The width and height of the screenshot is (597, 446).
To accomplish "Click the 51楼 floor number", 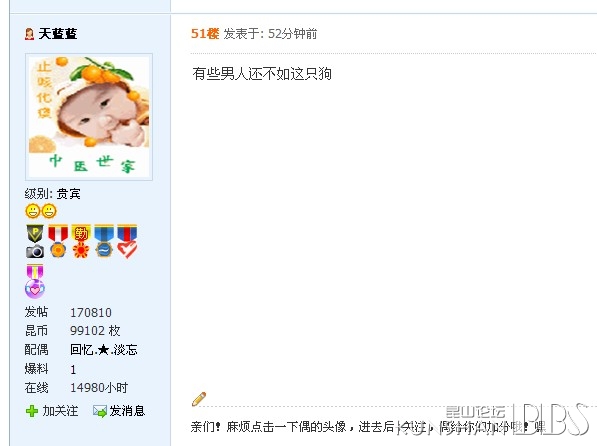I will click(205, 34).
